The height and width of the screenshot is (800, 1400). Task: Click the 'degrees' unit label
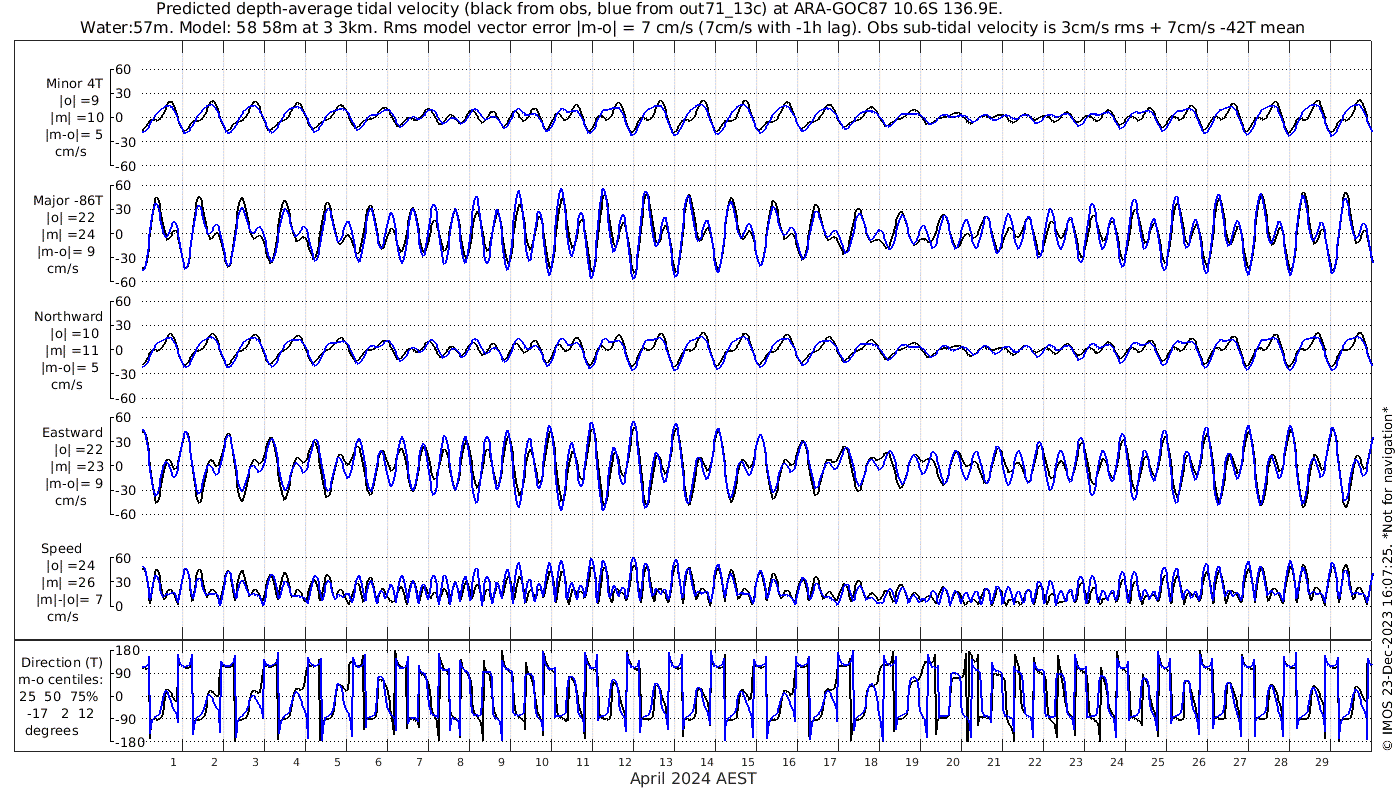52,731
